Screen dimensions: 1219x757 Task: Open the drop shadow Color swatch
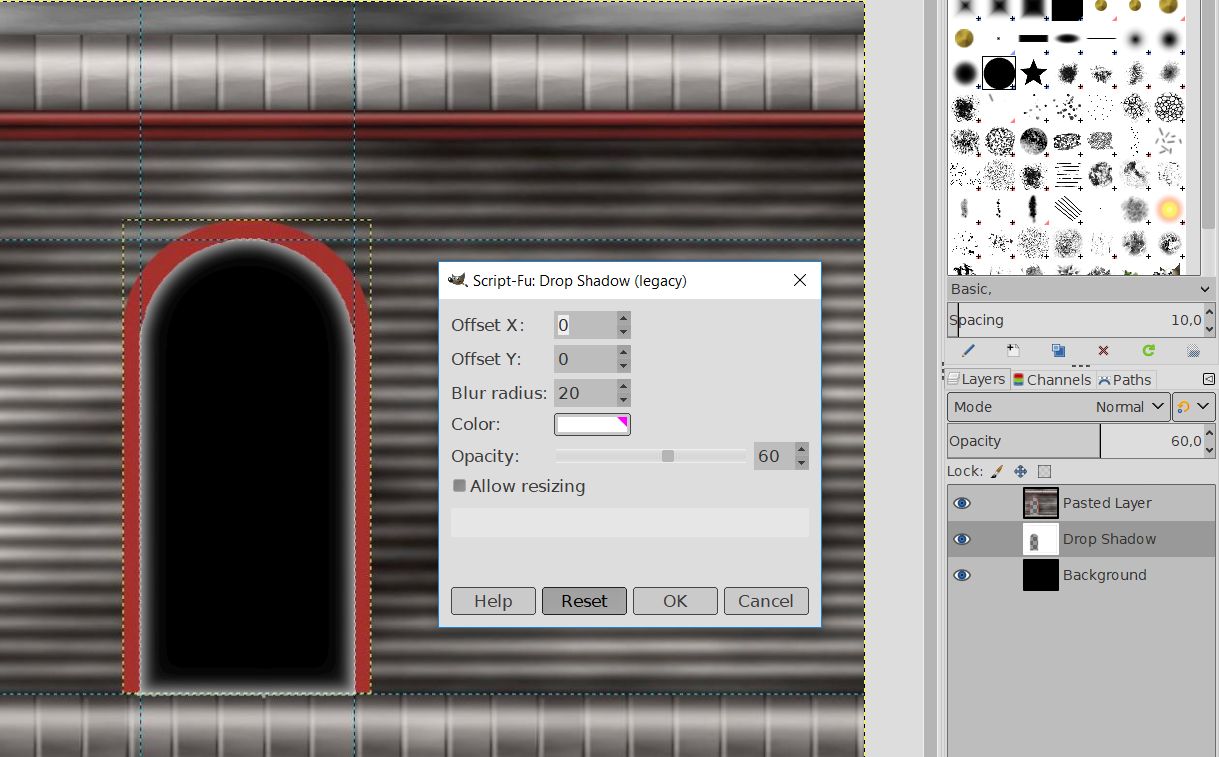(592, 424)
